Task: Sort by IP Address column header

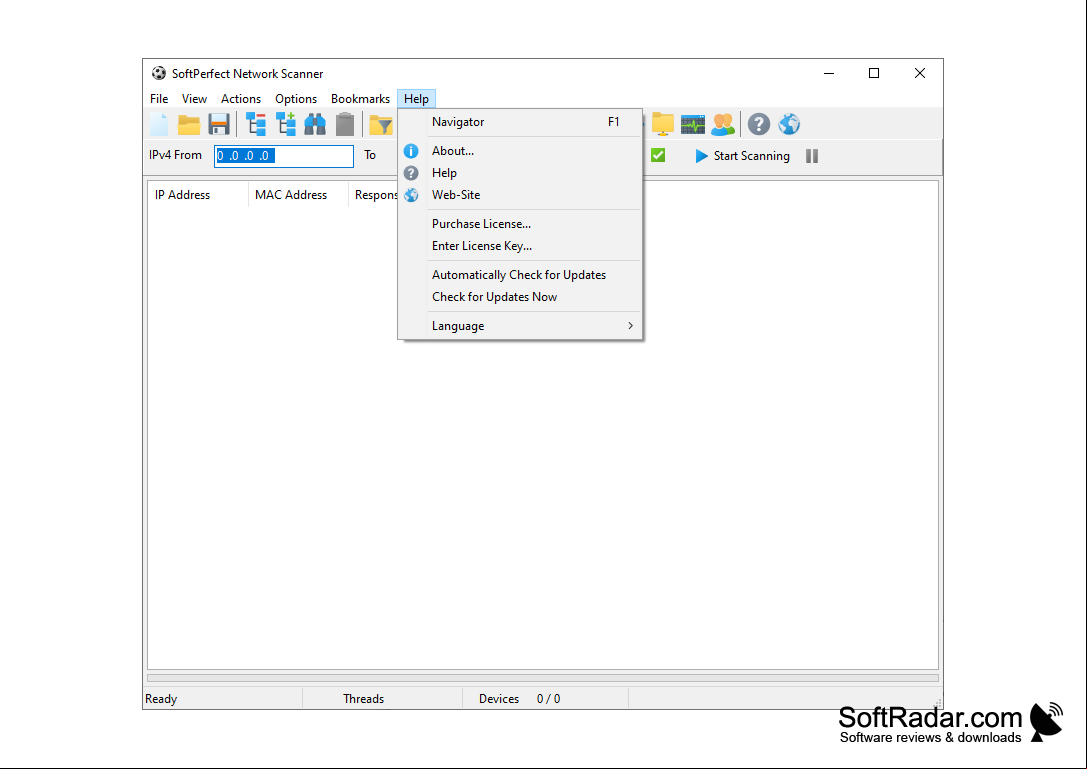Action: 197,195
